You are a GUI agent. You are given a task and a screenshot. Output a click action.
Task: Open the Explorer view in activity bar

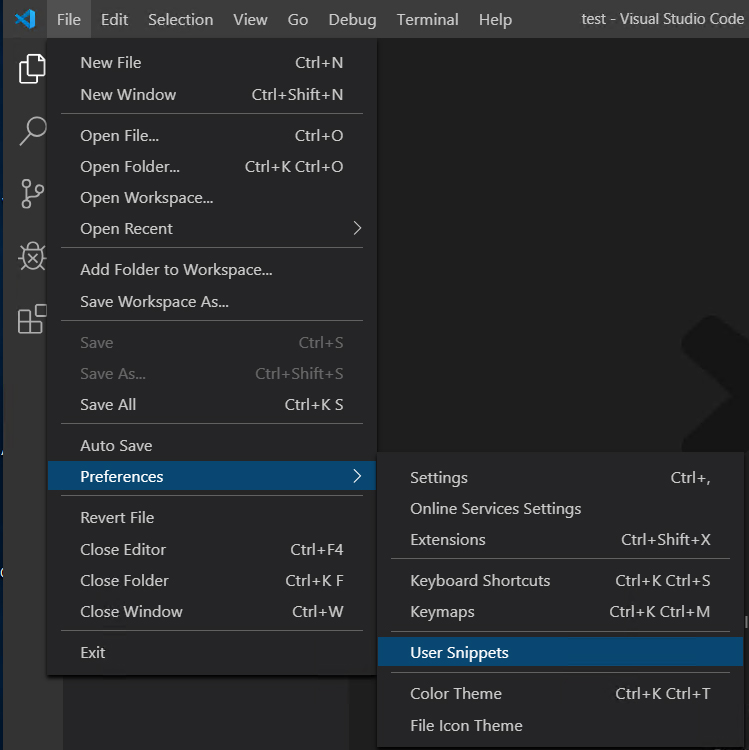point(32,69)
